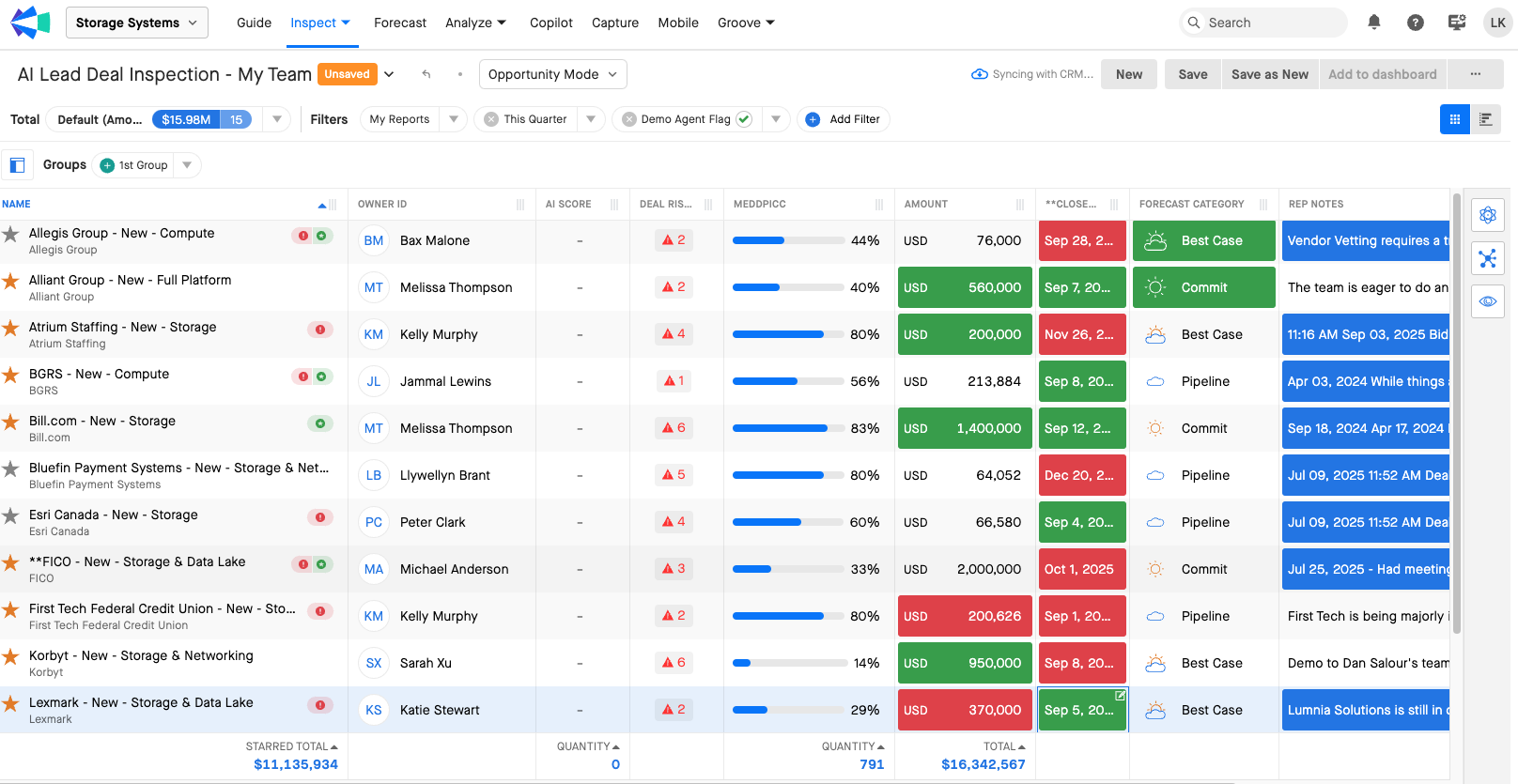This screenshot has width=1518, height=784.
Task: Open the notifications bell
Action: pyautogui.click(x=1374, y=23)
